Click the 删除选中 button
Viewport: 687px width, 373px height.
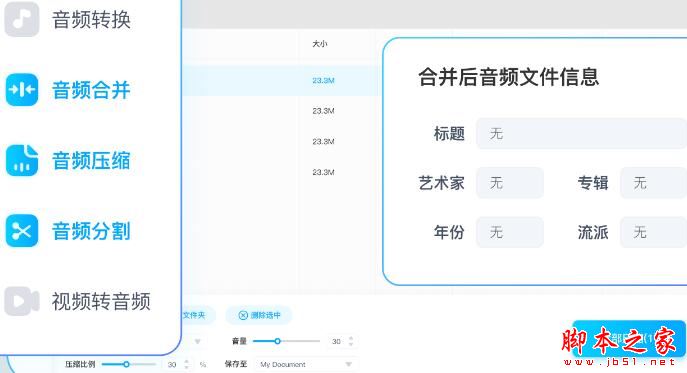pyautogui.click(x=259, y=315)
